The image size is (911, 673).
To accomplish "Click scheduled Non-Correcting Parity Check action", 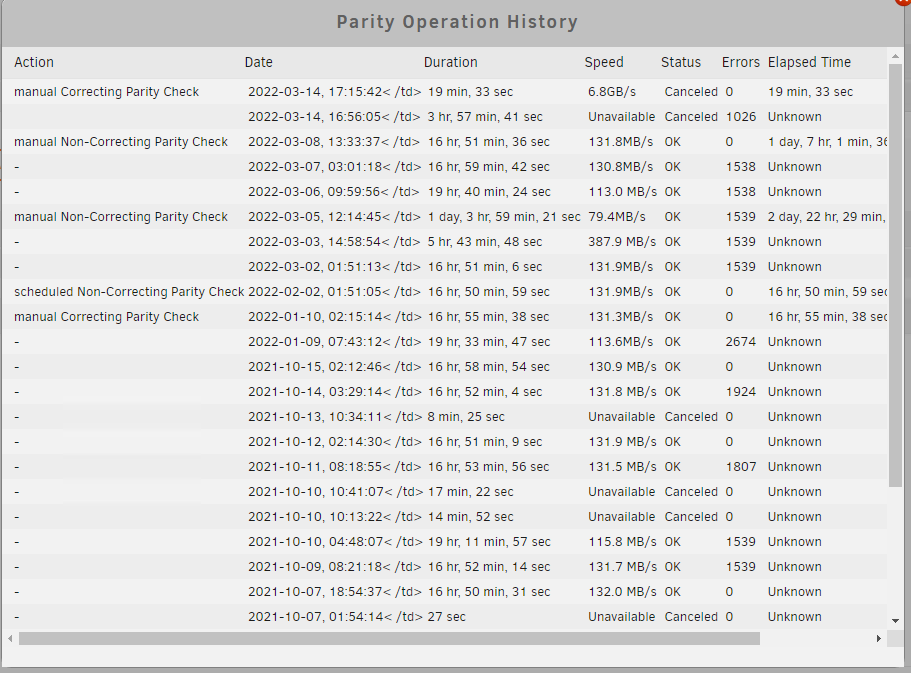I will [x=129, y=292].
